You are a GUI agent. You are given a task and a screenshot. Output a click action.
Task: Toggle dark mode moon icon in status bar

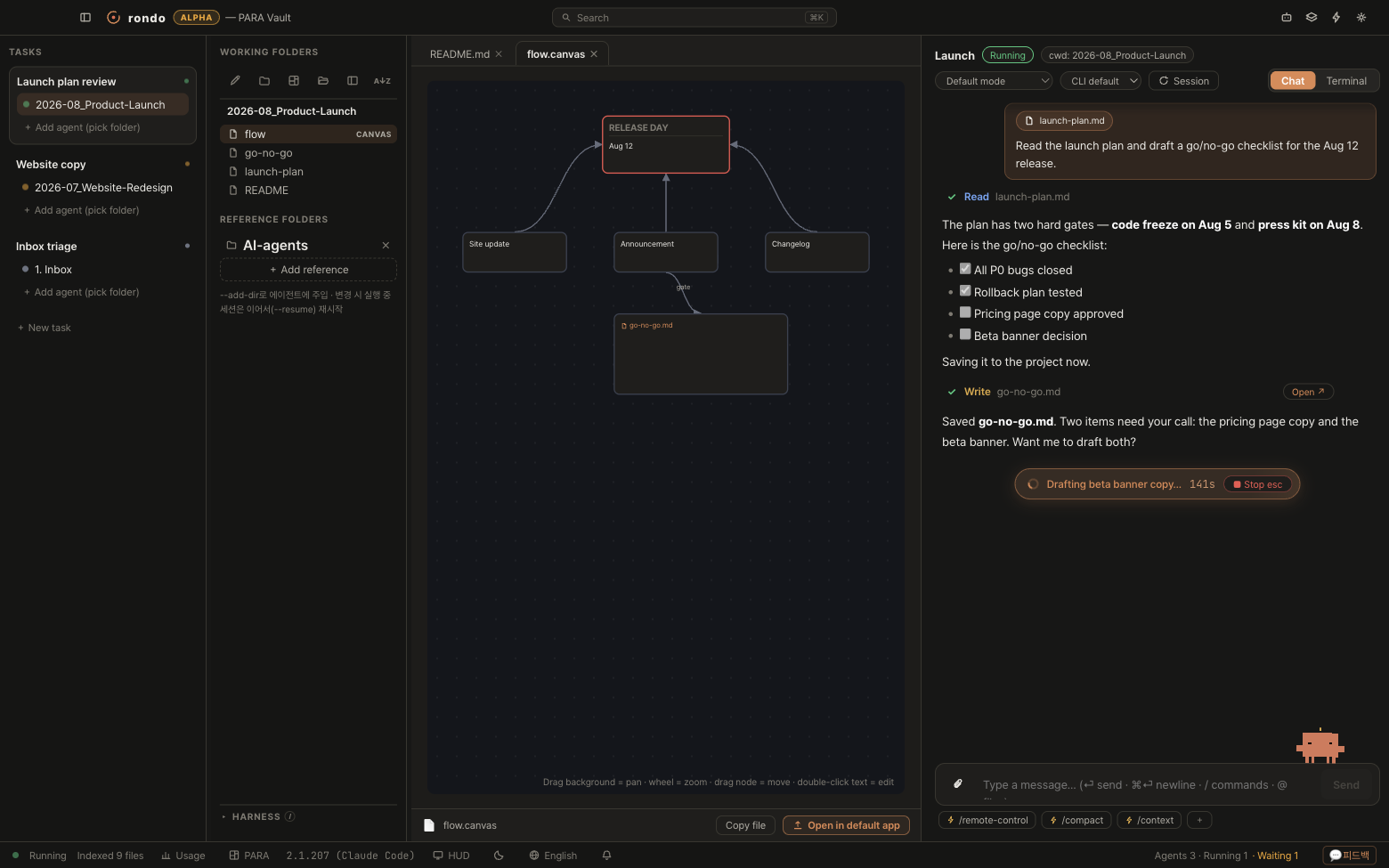point(499,856)
